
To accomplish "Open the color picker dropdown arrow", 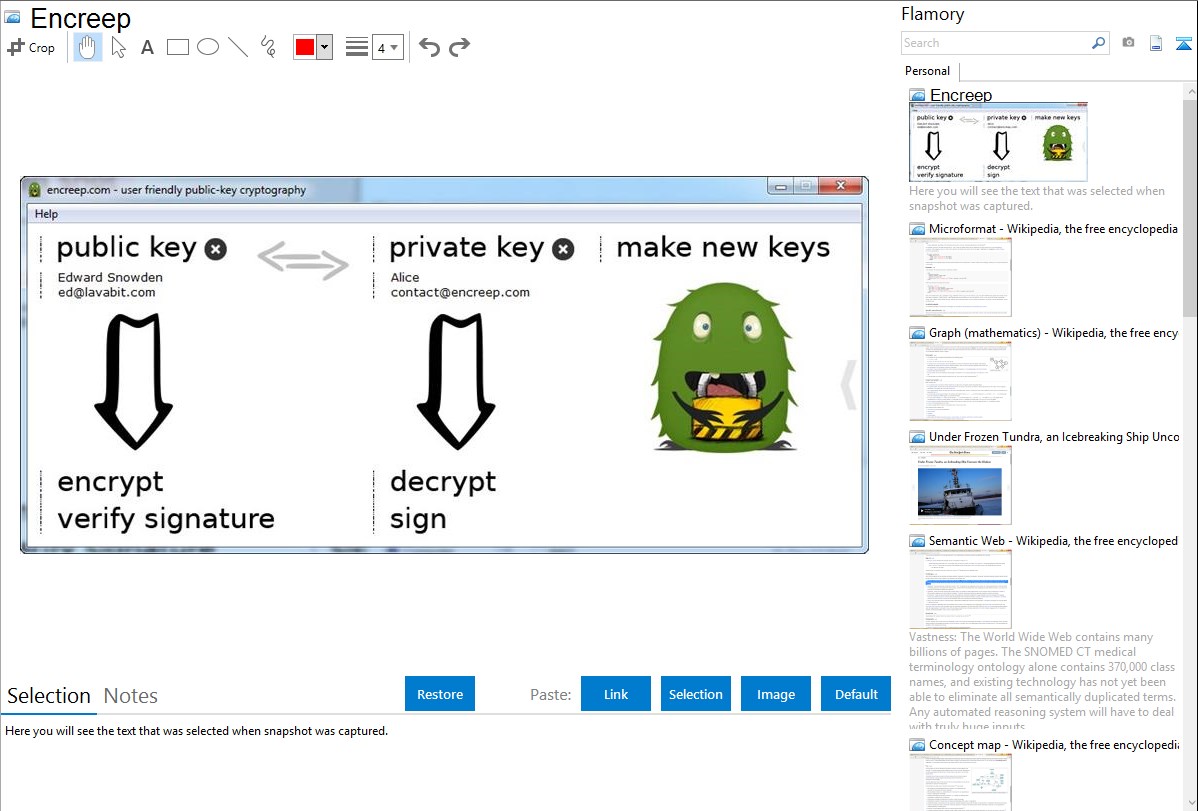I will tap(325, 47).
